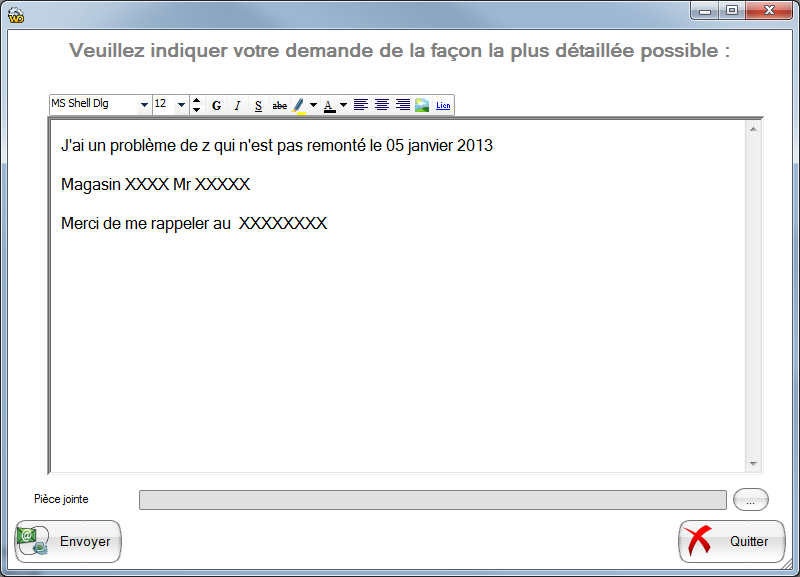Apply italic formatting to the text

pyautogui.click(x=236, y=104)
